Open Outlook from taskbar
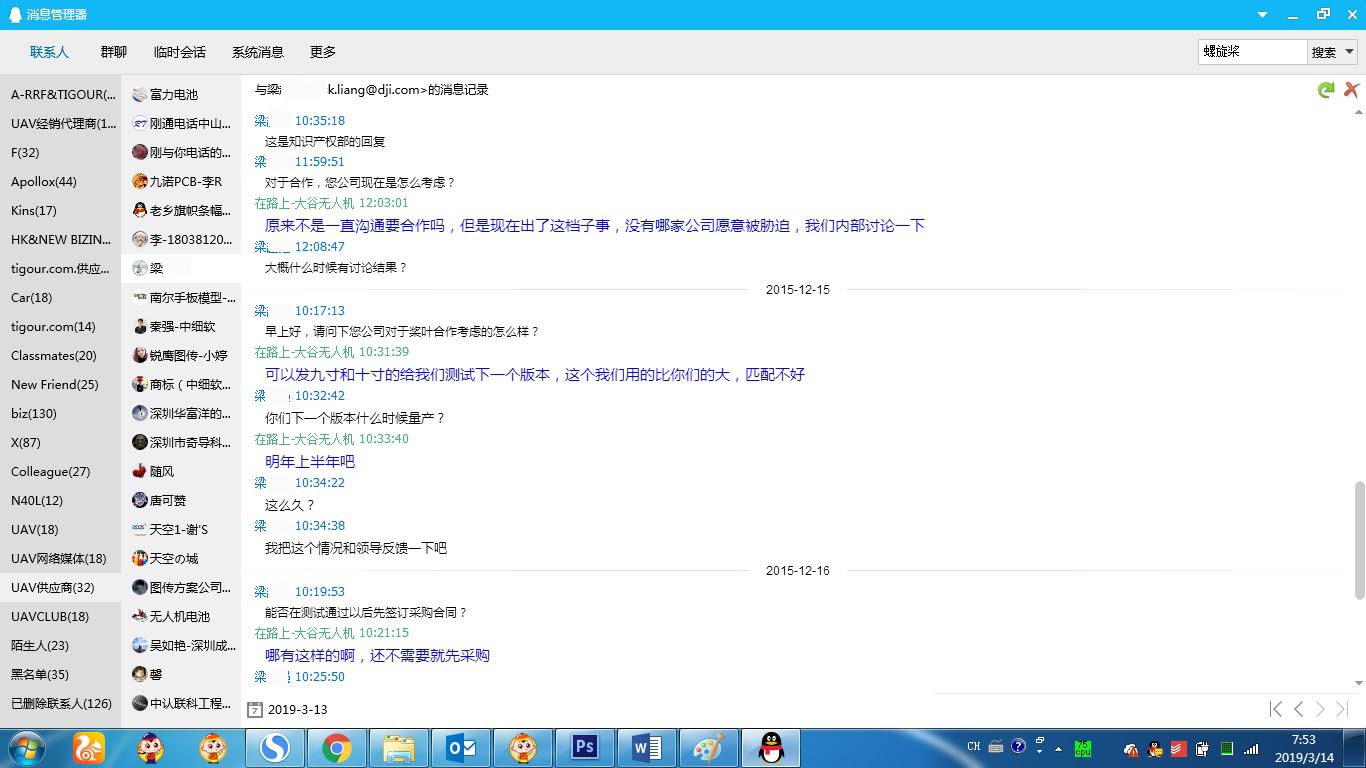The image size is (1366, 768). 461,748
